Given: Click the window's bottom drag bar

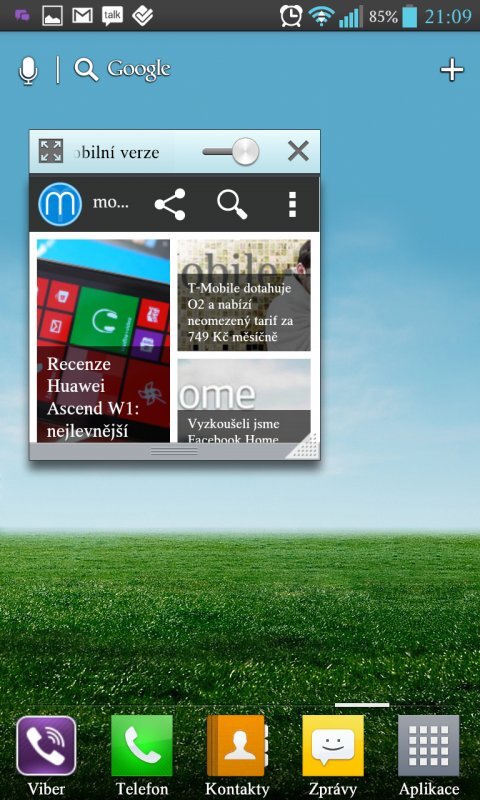Looking at the screenshot, I should pyautogui.click(x=174, y=451).
